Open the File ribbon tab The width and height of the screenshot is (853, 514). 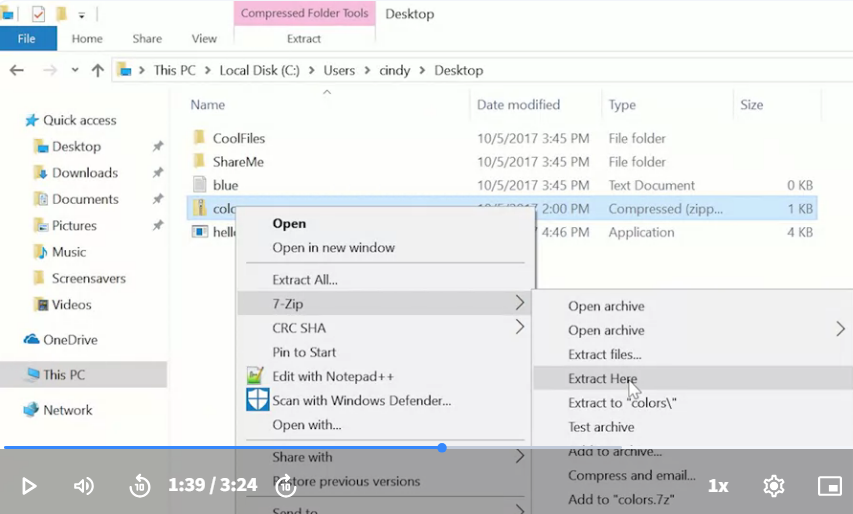(x=27, y=39)
